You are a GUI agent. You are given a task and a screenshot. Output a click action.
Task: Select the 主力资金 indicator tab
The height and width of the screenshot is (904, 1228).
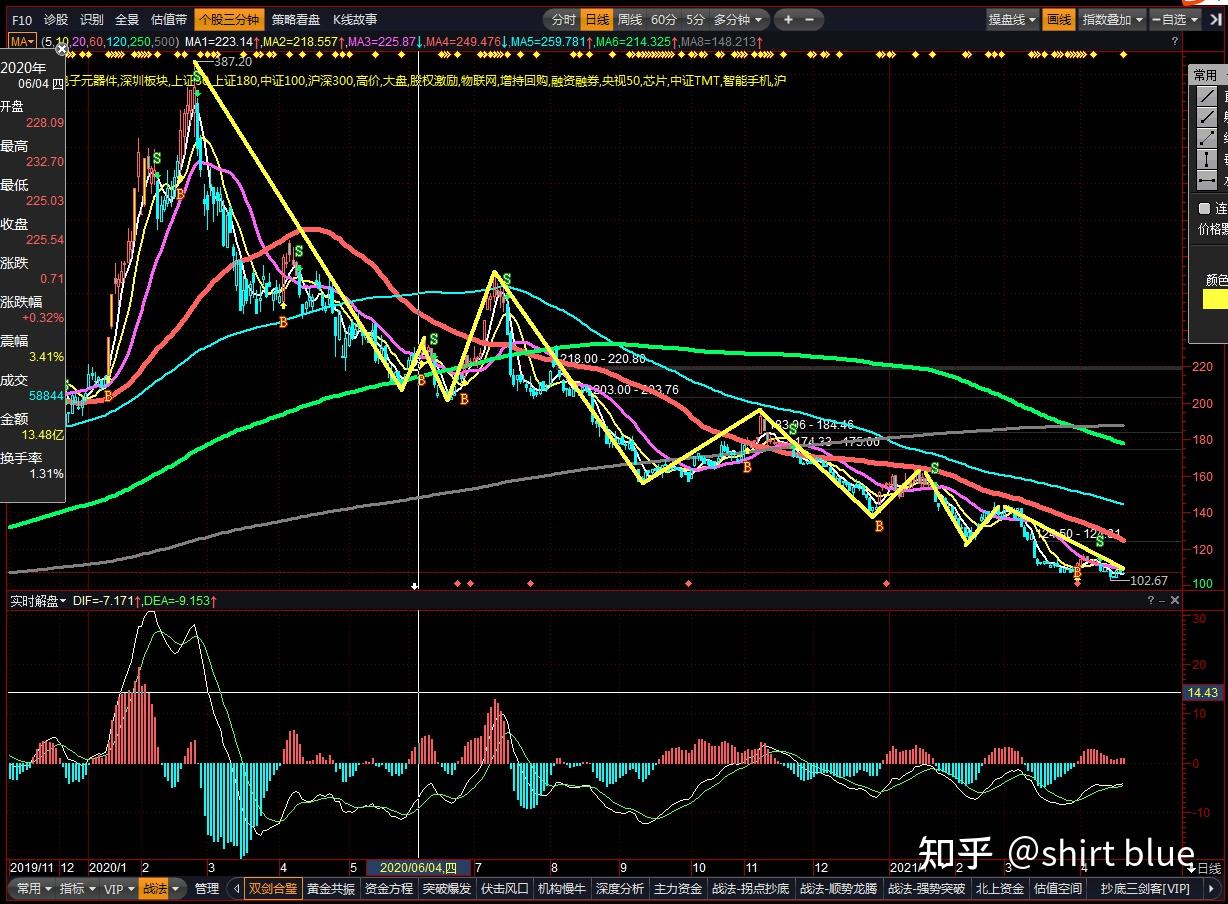678,888
